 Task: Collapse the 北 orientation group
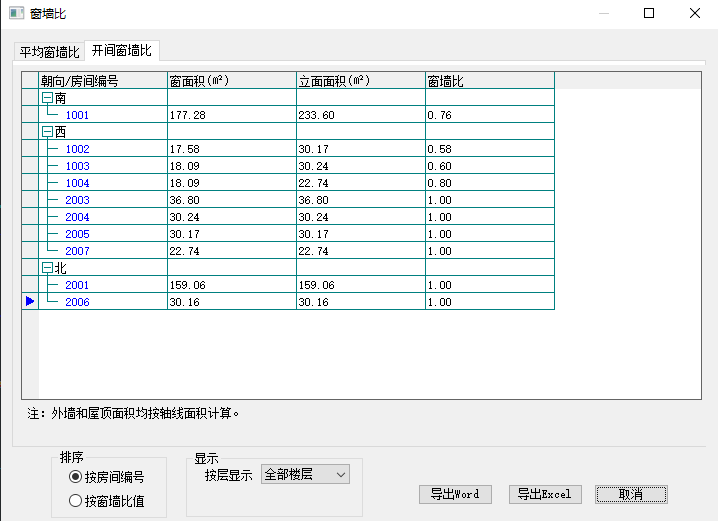click(46, 268)
